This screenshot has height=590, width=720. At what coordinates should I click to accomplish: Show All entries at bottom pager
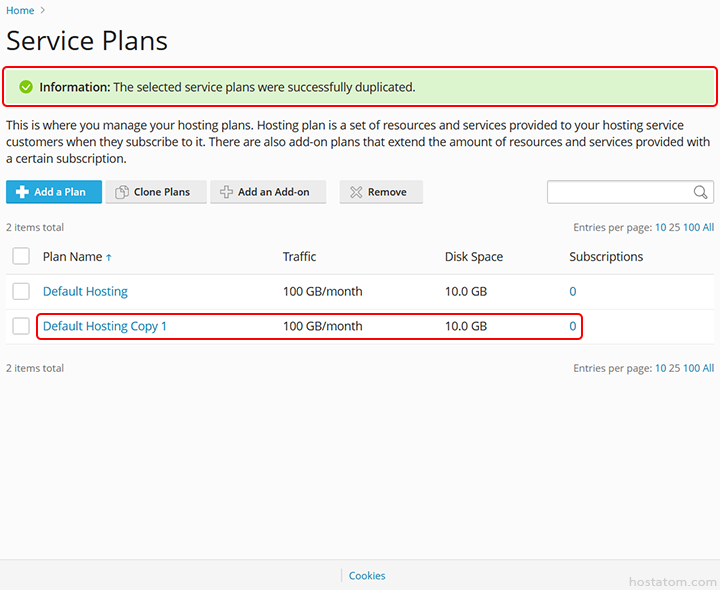[709, 368]
